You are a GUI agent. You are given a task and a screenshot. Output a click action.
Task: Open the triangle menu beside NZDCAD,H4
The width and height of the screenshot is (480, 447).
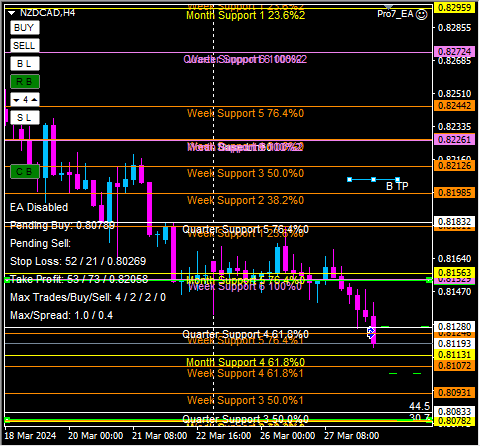(x=12, y=13)
